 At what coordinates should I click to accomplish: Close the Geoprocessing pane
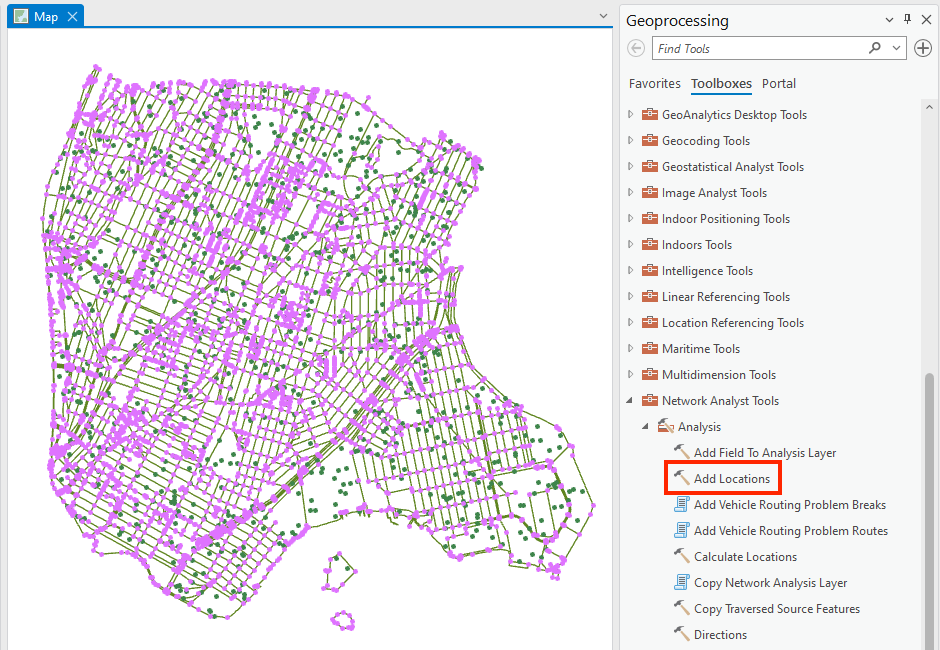pos(926,20)
